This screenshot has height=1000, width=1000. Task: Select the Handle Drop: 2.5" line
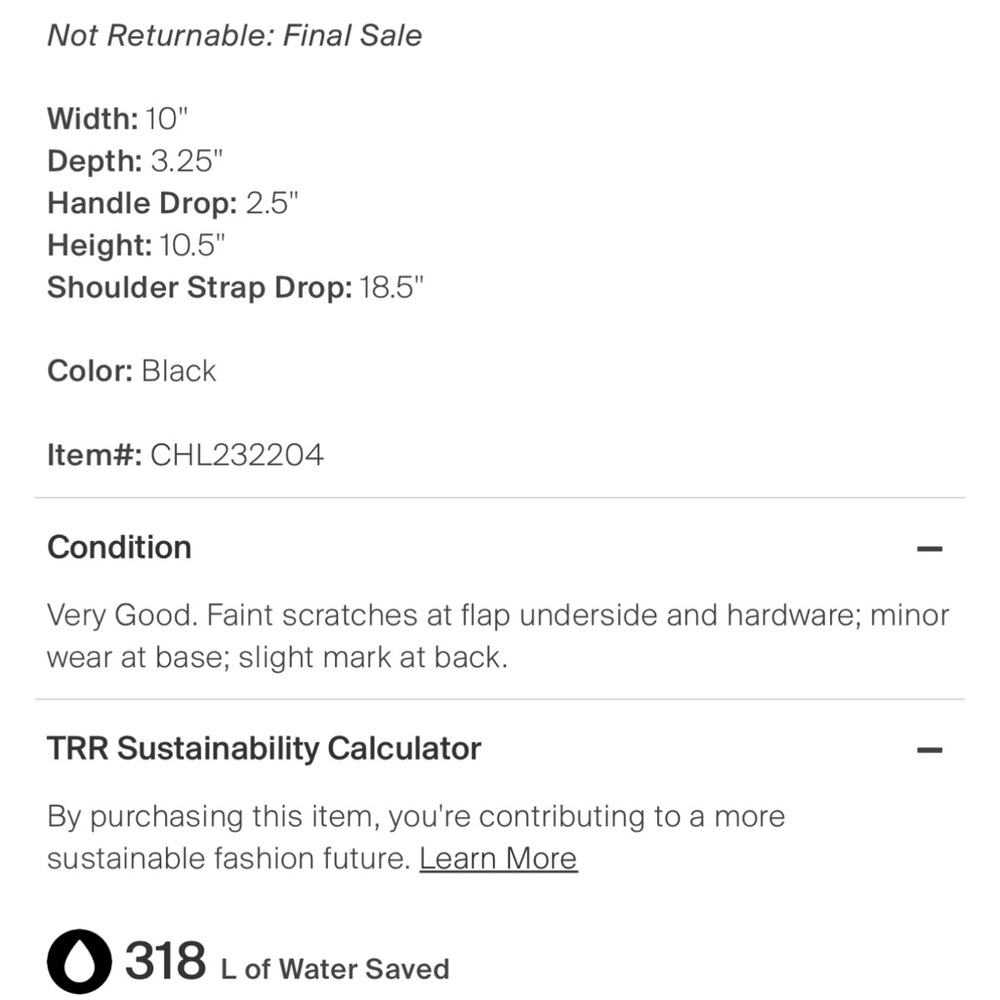[173, 203]
